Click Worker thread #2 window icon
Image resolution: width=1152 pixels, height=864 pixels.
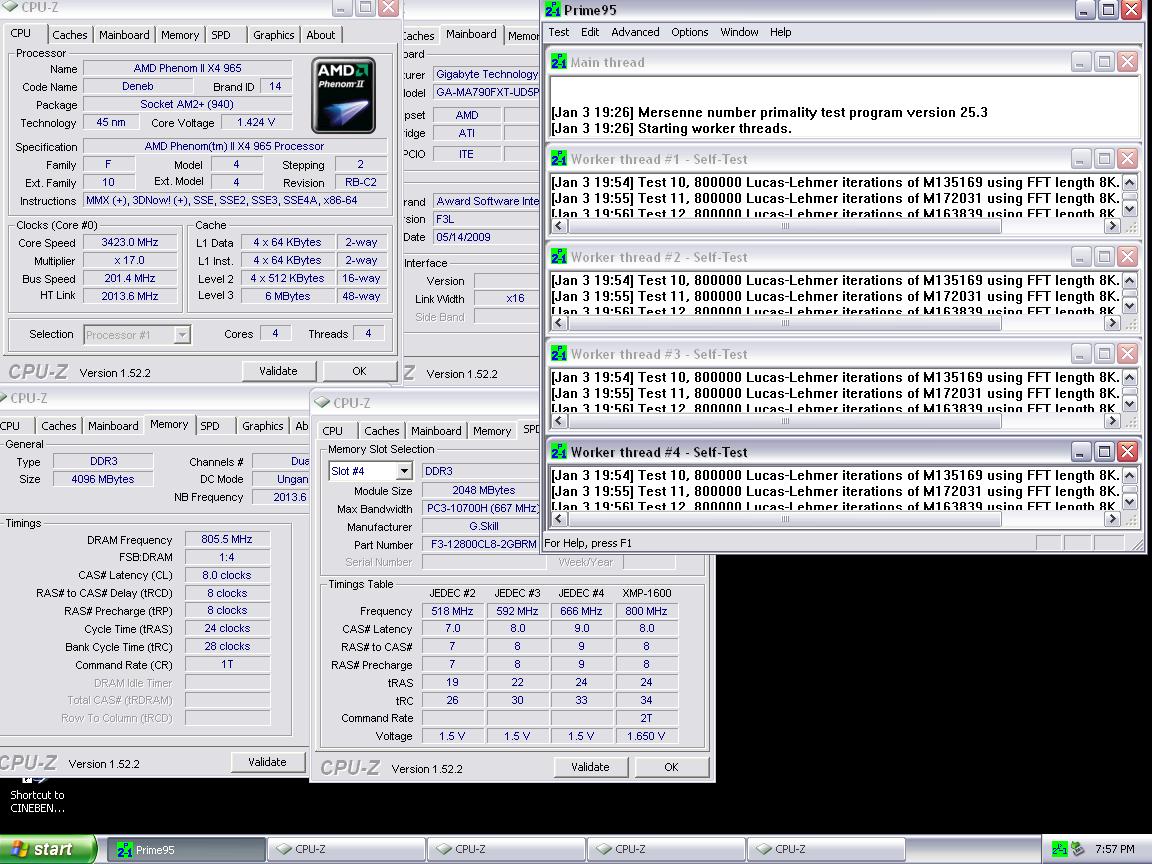click(x=558, y=256)
